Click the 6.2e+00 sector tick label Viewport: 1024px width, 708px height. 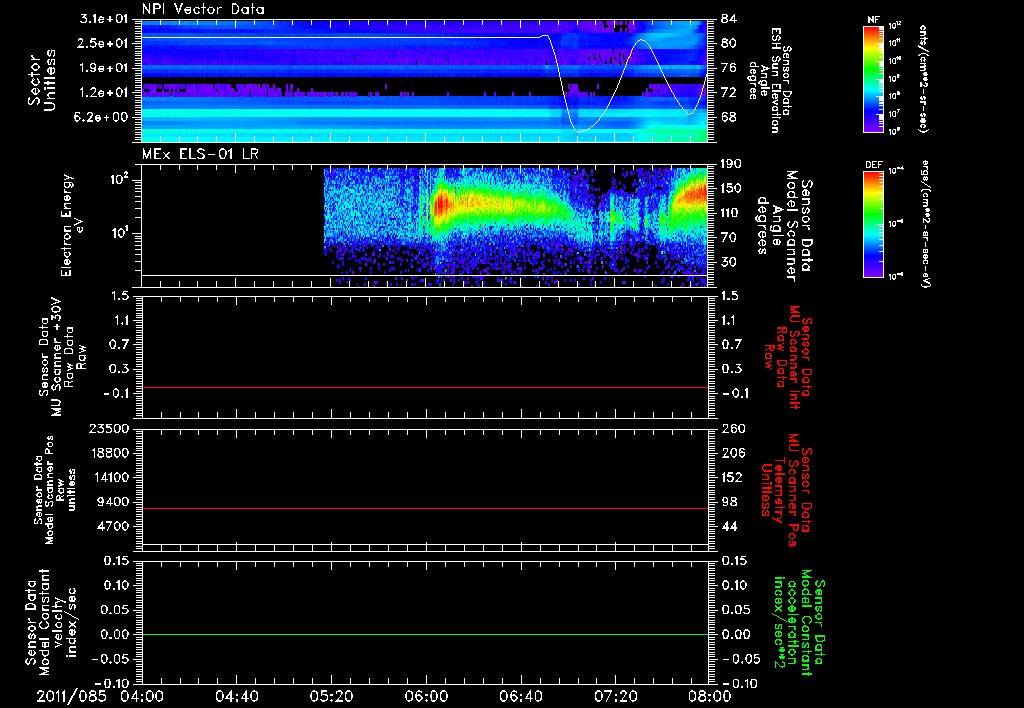(x=103, y=118)
